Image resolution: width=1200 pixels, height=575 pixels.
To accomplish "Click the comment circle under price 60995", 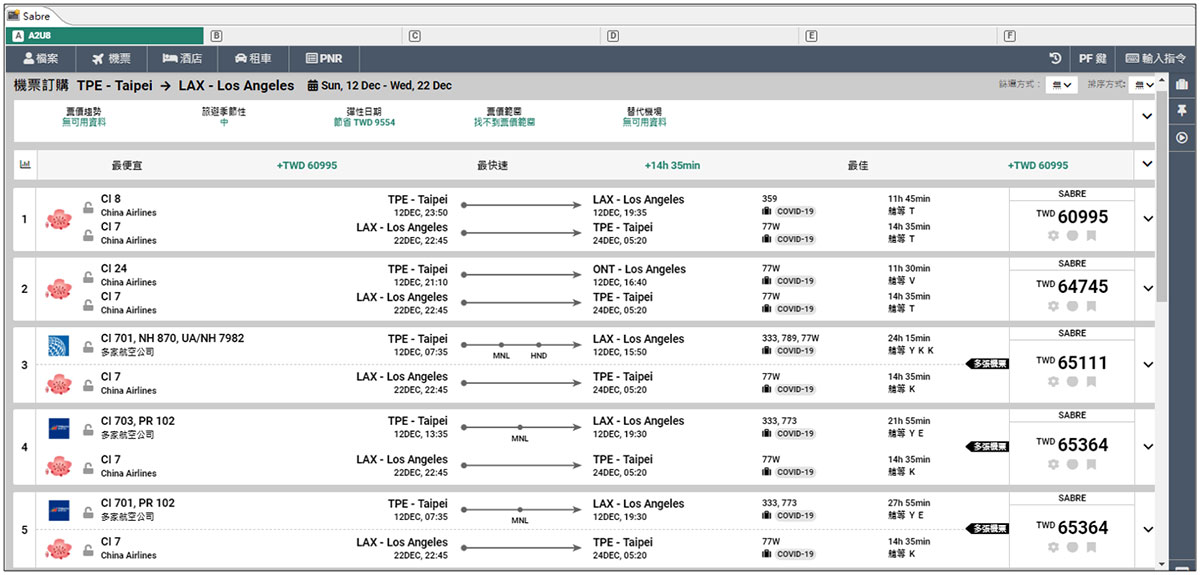I will tap(1072, 236).
